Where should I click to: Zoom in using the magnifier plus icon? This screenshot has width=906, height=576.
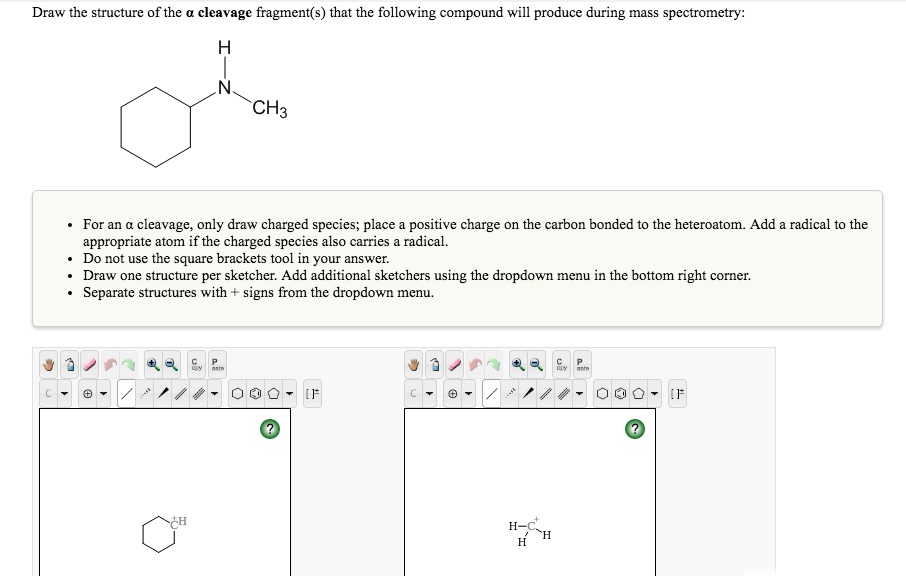tap(152, 364)
